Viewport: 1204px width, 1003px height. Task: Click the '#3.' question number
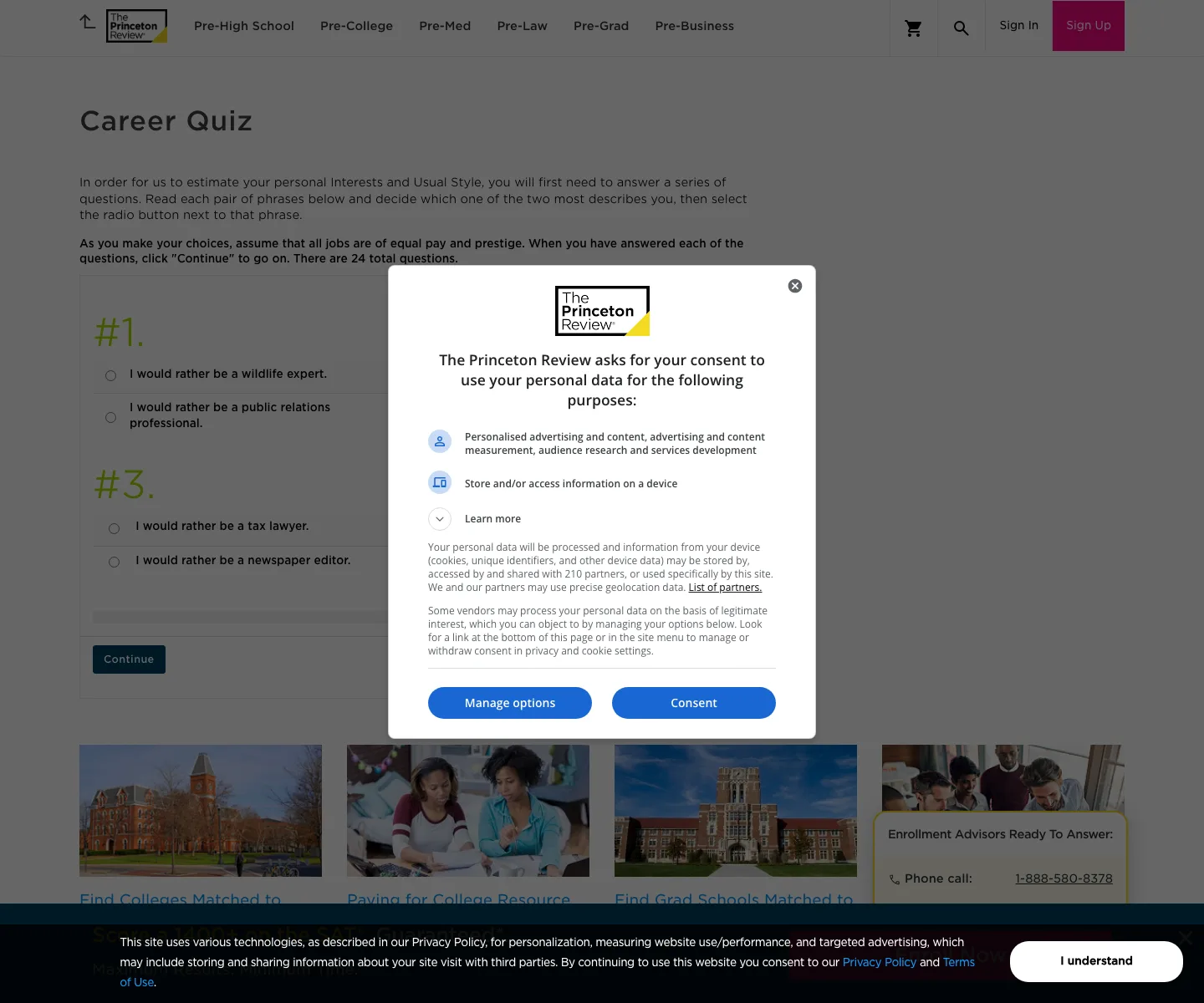pos(125,485)
